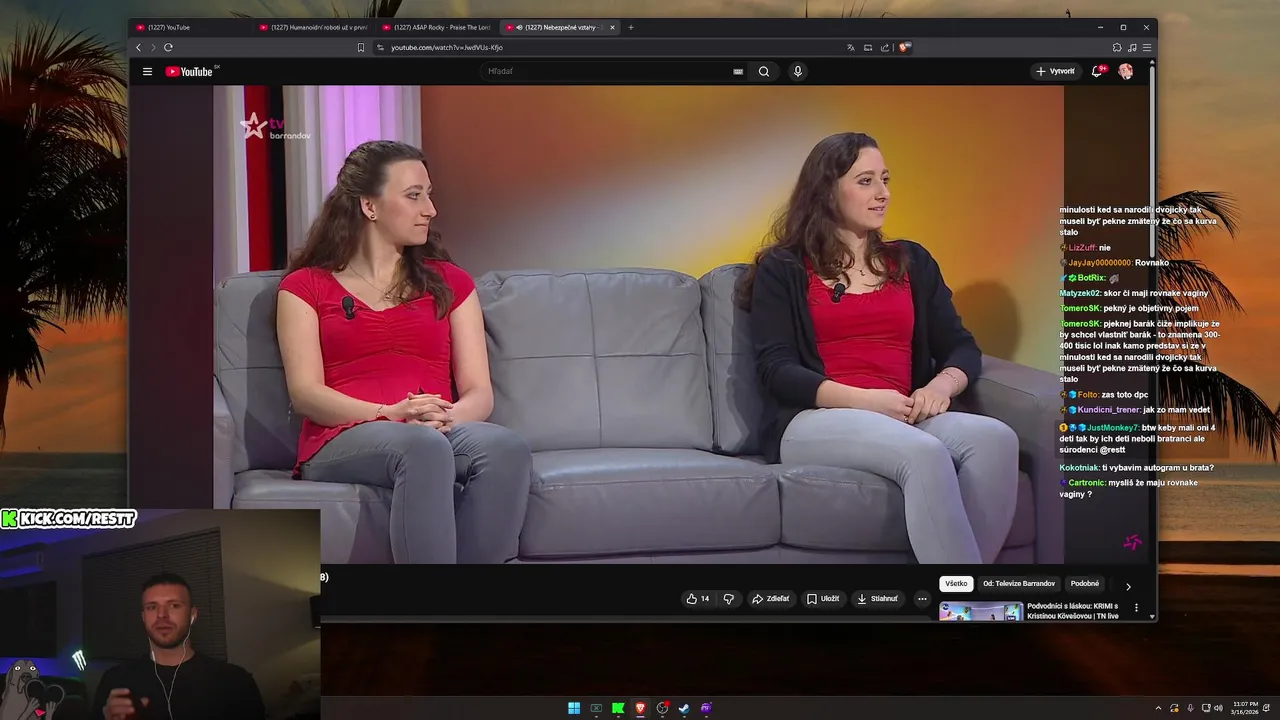Click the address bar URL field

(x=610, y=47)
